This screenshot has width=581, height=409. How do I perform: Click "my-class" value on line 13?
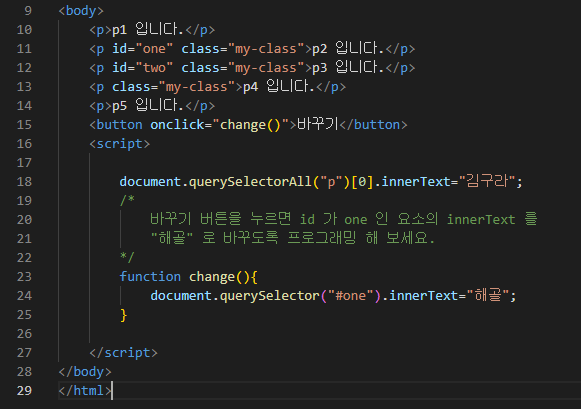197,87
